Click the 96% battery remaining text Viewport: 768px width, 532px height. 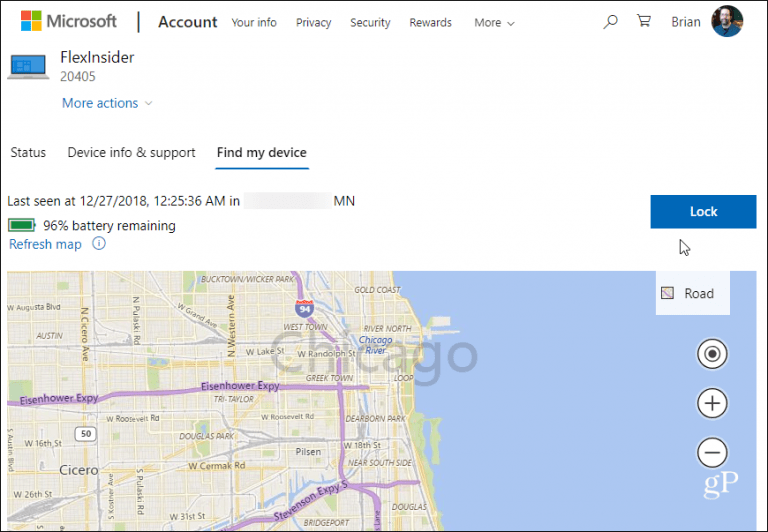[x=109, y=225]
